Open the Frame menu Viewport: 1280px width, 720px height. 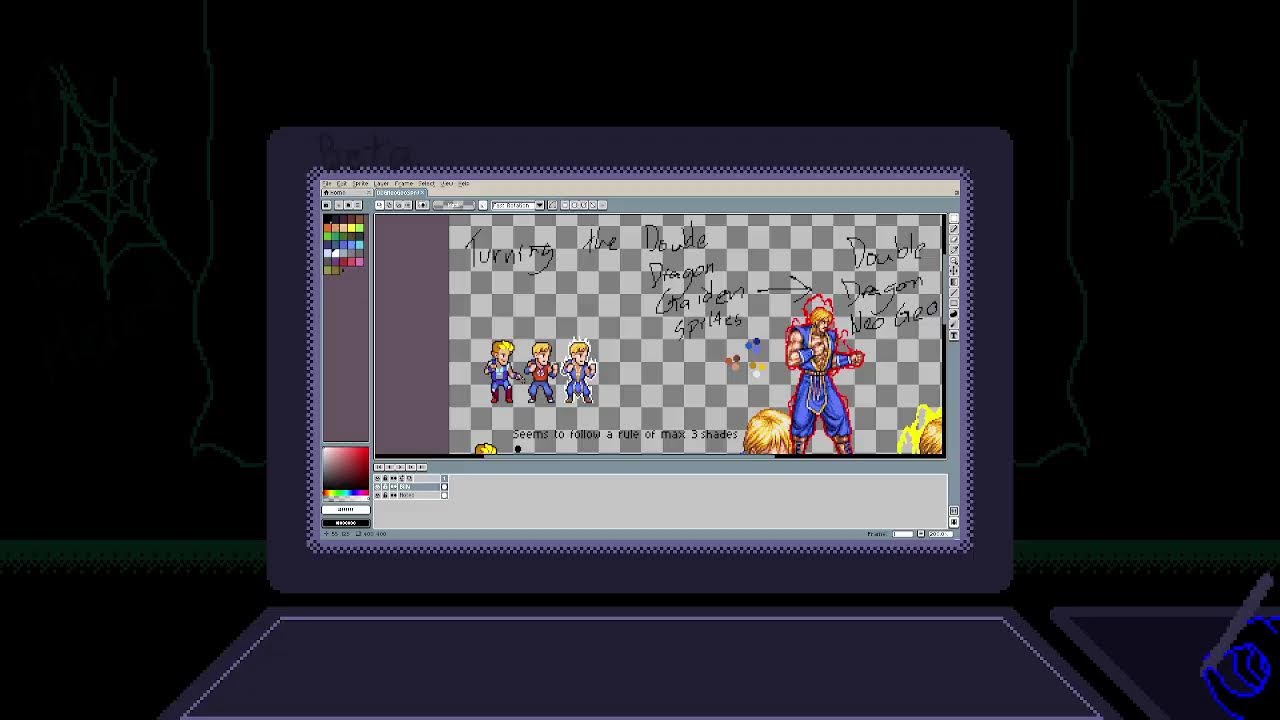coord(404,184)
